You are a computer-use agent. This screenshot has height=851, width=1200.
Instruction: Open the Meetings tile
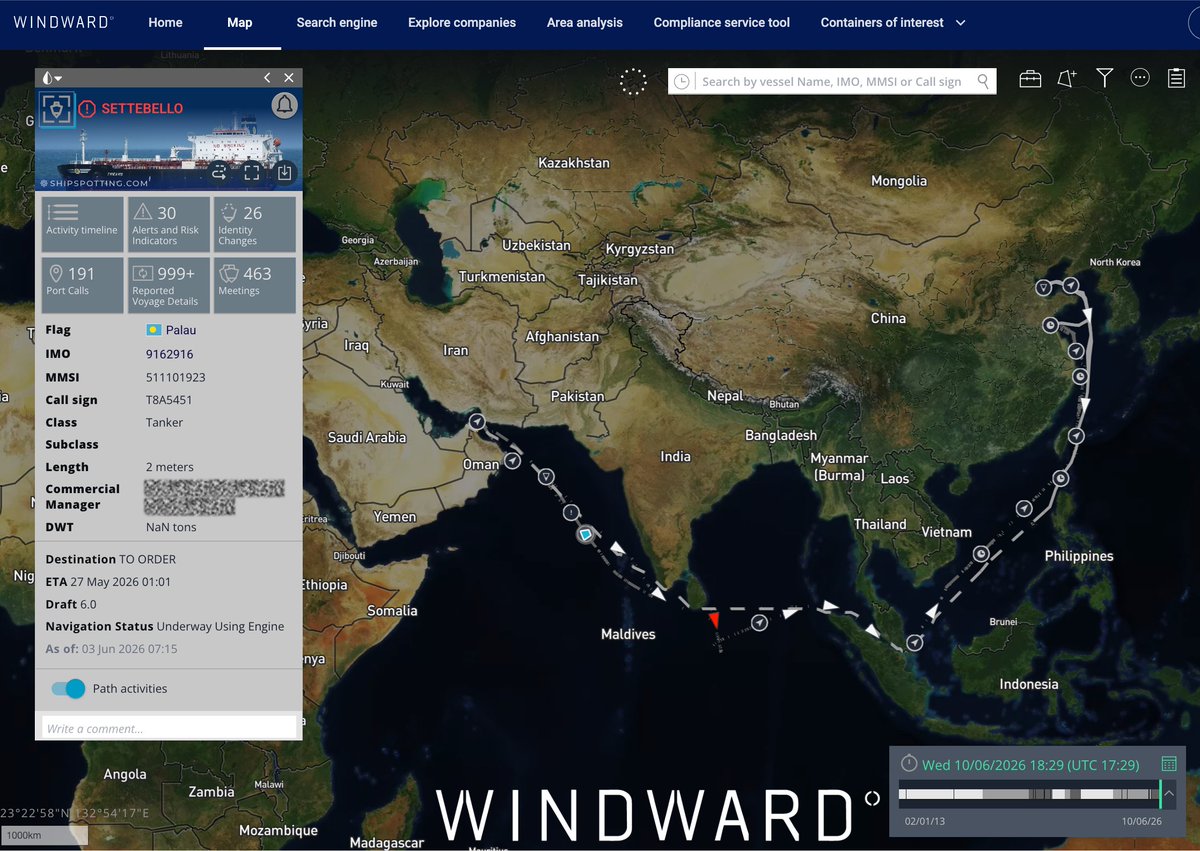pos(255,285)
